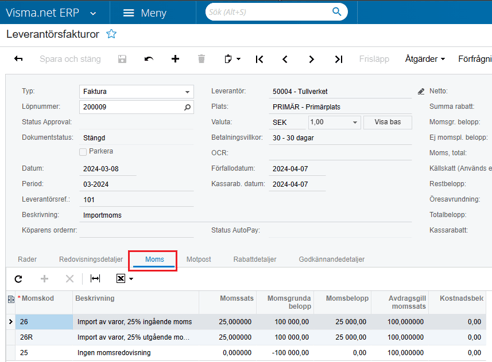This screenshot has height=362, width=492.
Task: Click the delete trash can icon
Action: coord(201,59)
